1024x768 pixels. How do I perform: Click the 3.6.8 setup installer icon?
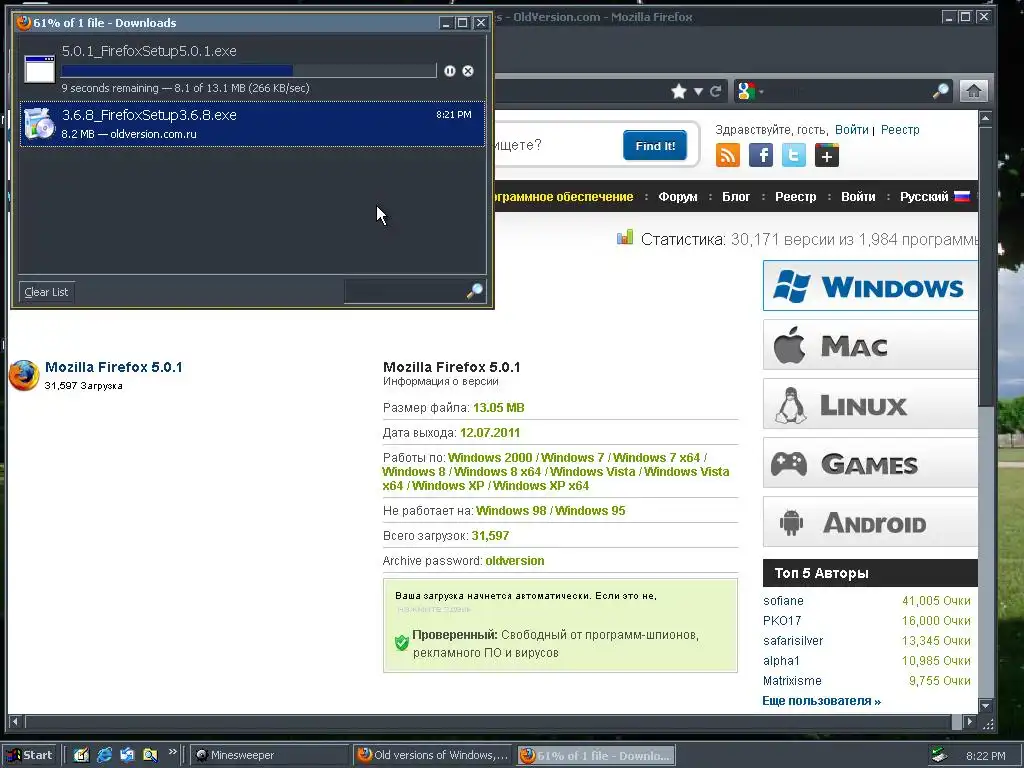click(x=39, y=123)
